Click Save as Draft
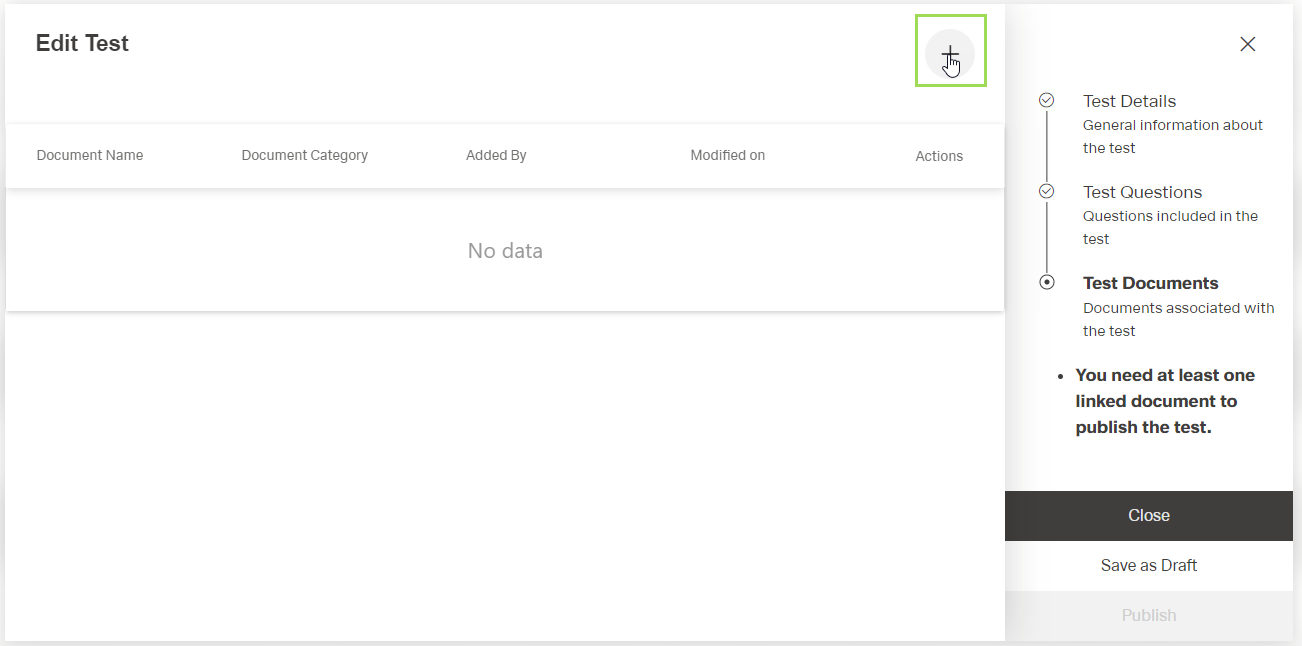 [1148, 565]
